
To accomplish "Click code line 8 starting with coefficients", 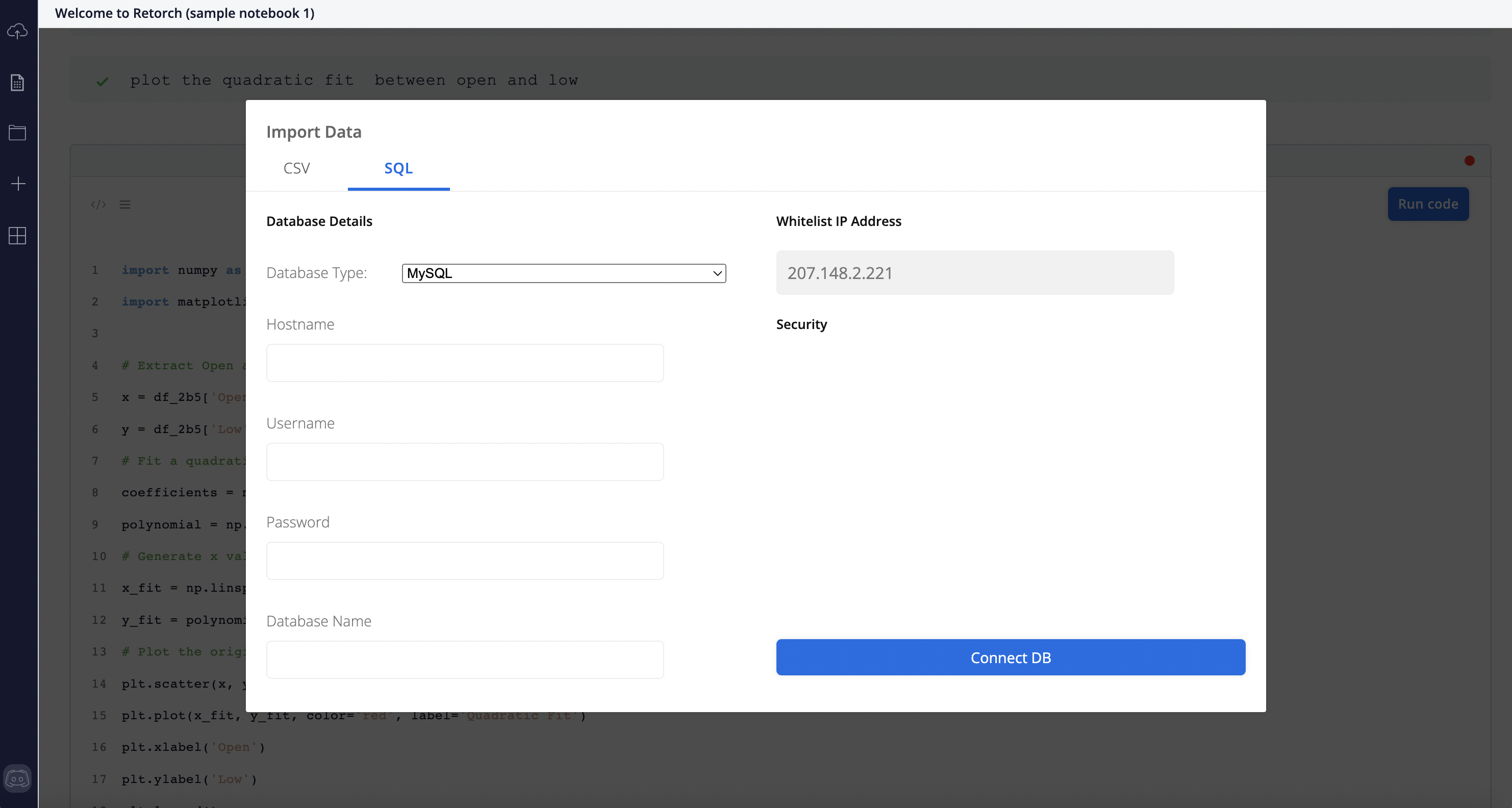I will [x=184, y=492].
